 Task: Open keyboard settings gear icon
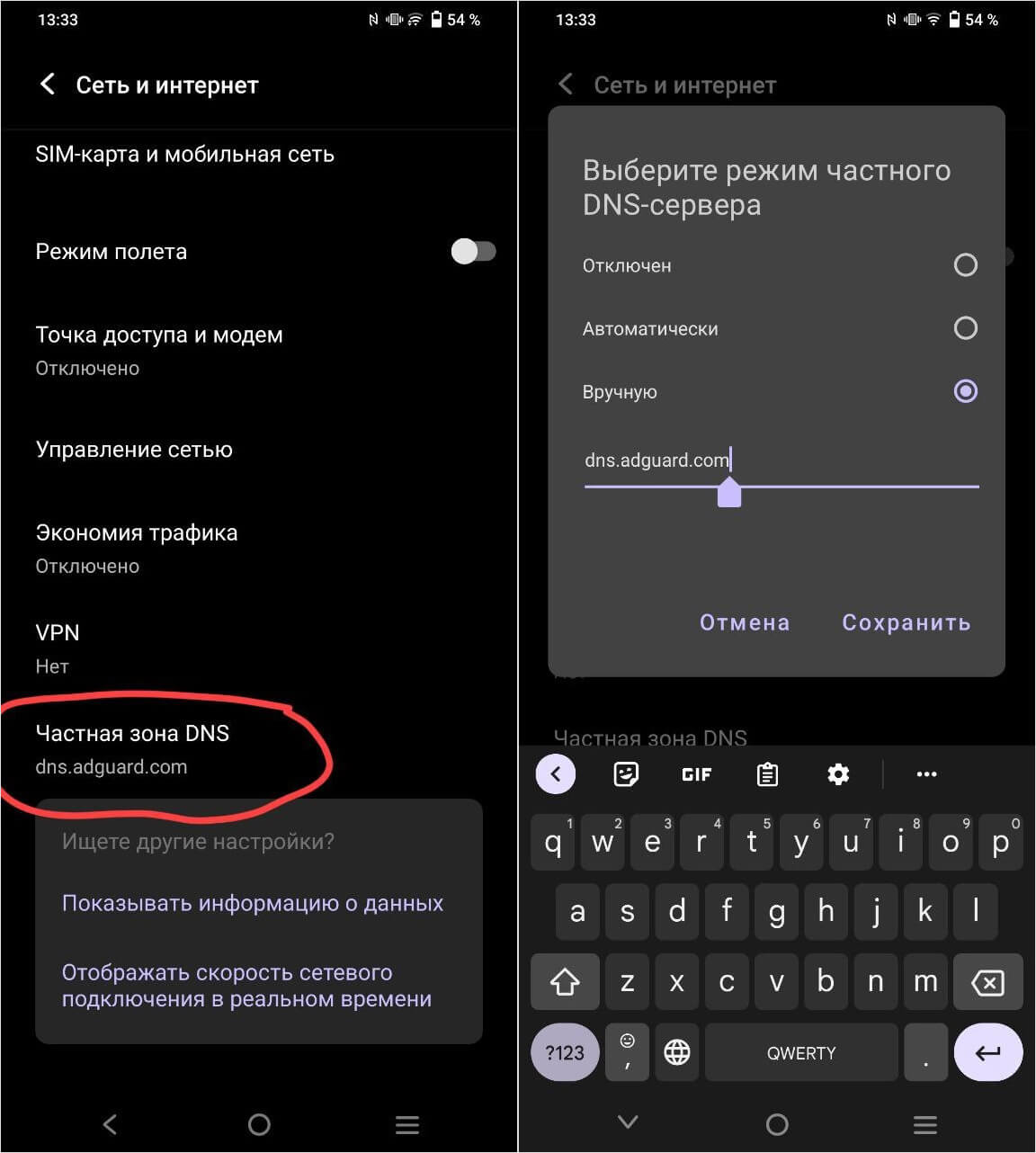point(838,774)
